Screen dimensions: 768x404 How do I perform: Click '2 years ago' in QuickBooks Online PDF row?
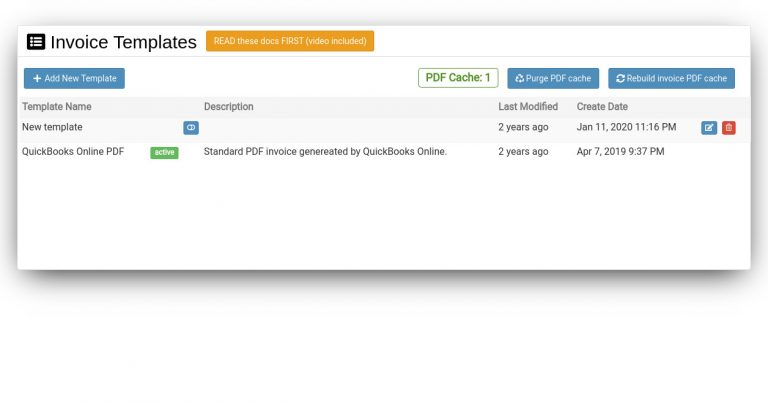point(523,152)
